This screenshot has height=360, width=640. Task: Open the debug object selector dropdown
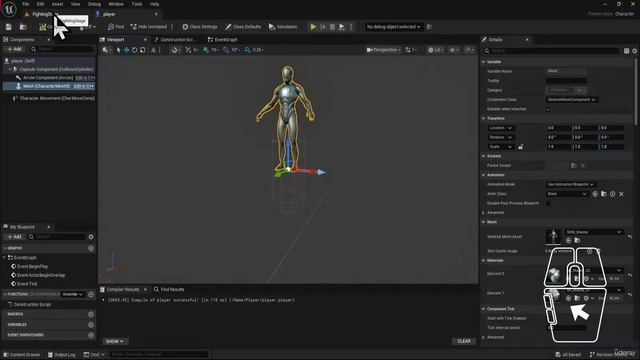[393, 27]
